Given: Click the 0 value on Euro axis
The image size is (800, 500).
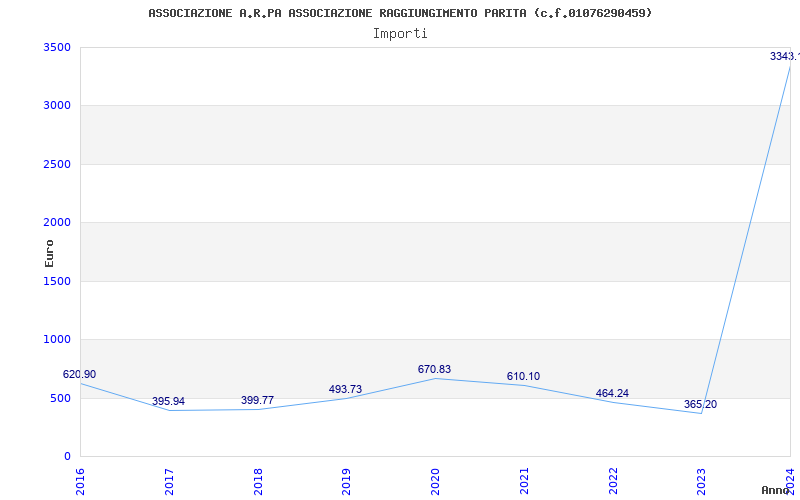Looking at the screenshot, I should coord(67,456).
